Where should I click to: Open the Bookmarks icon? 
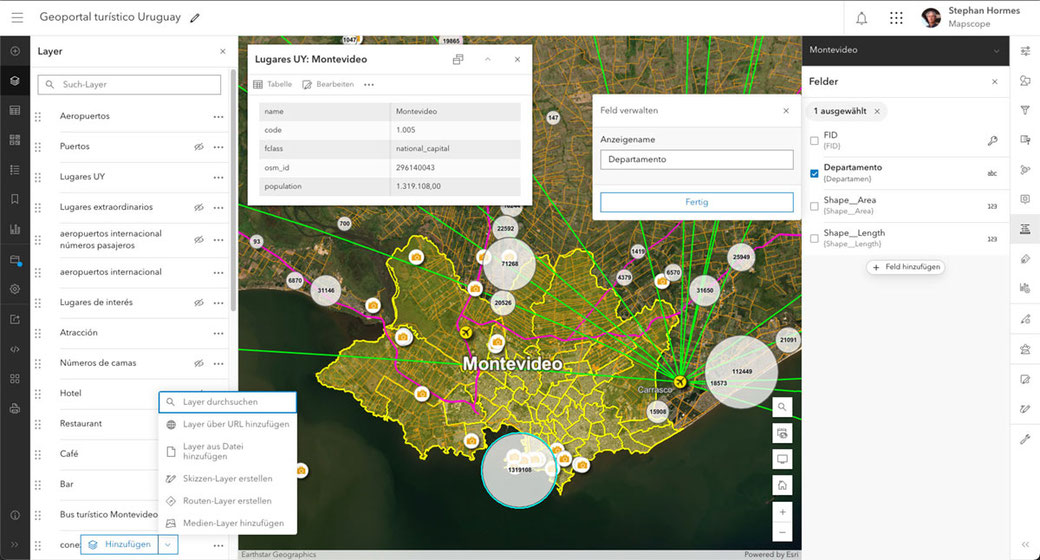tap(15, 199)
